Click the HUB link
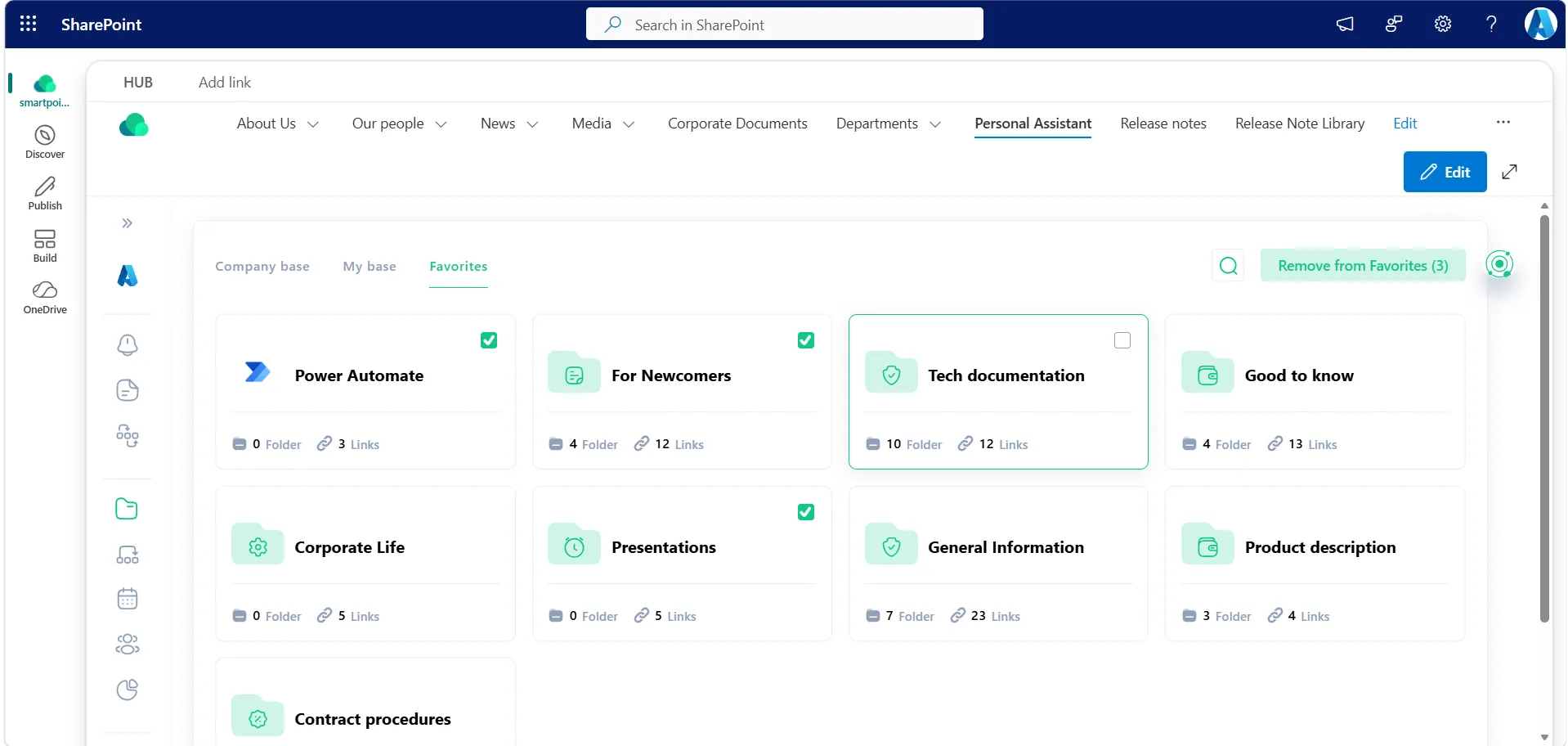 [x=138, y=82]
